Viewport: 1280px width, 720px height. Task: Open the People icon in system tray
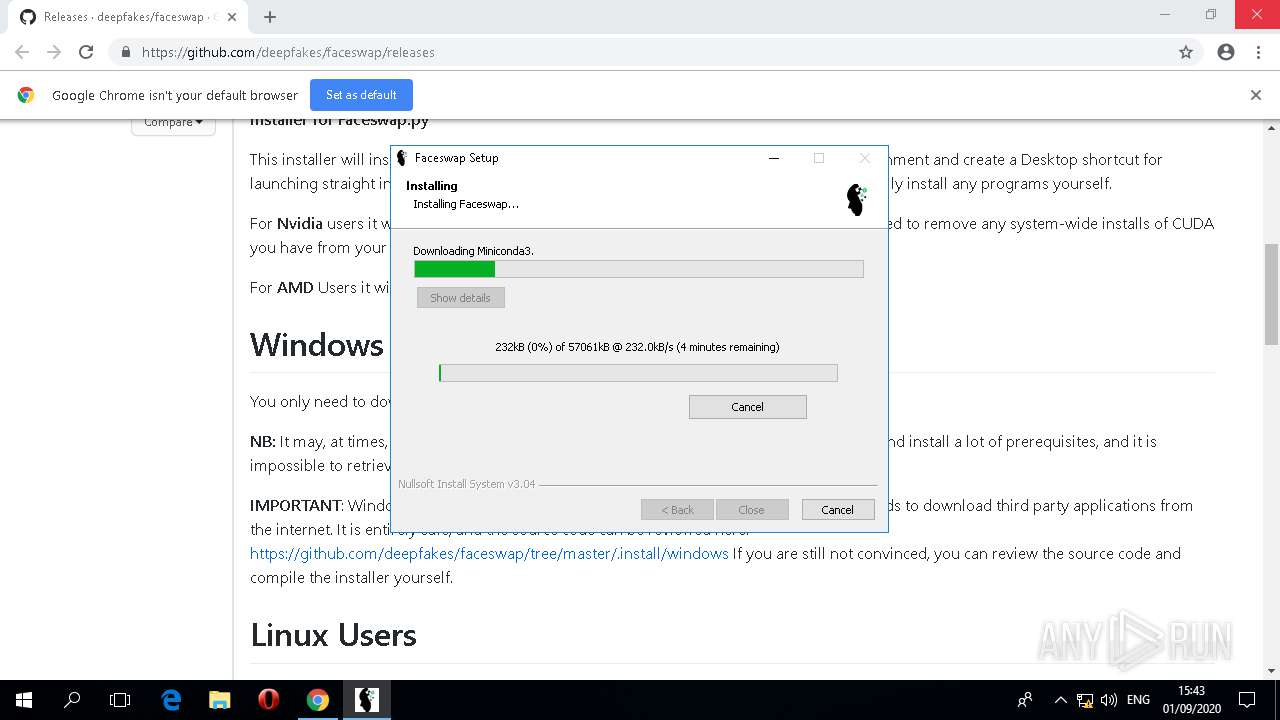pos(1025,700)
